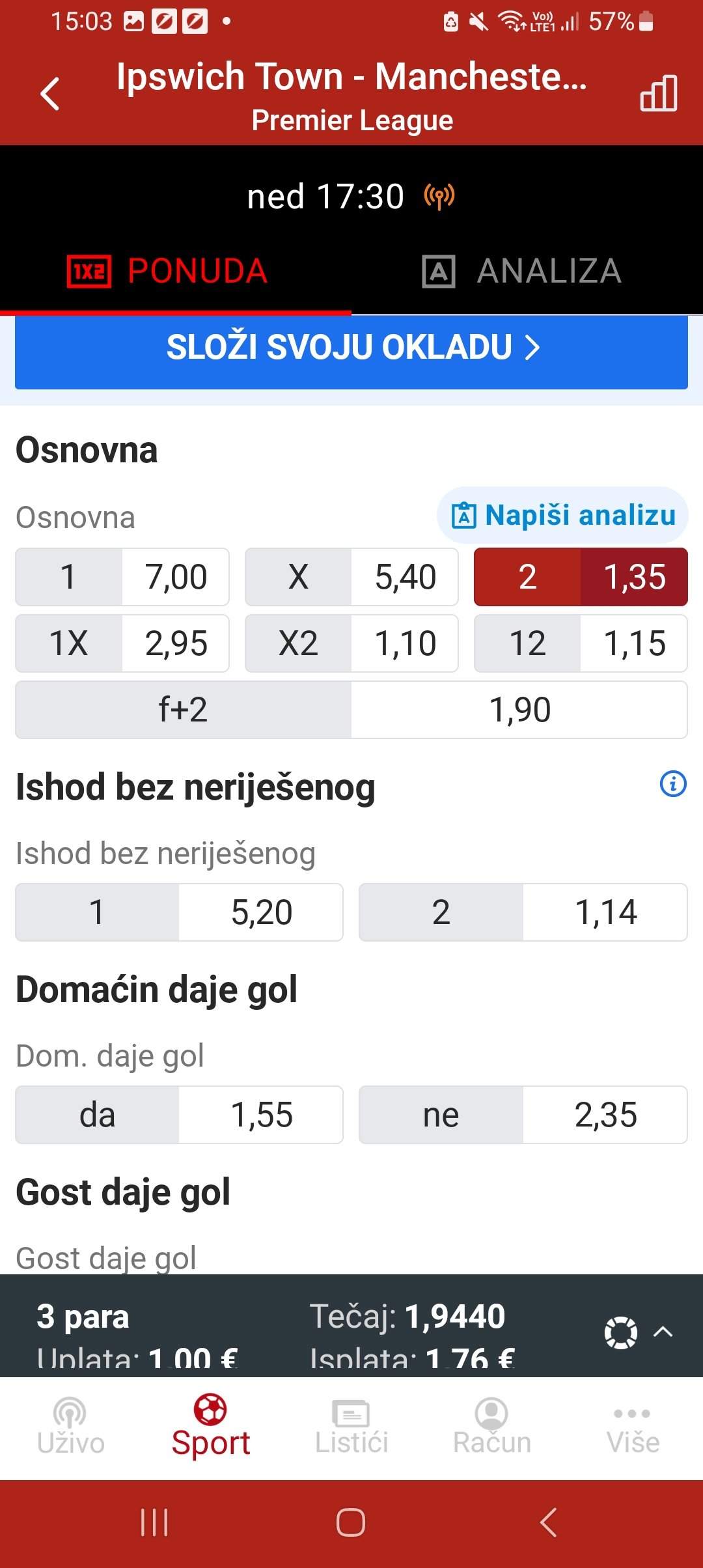Select home win odds 7,00
Screen dimensions: 703x1568
[122, 577]
